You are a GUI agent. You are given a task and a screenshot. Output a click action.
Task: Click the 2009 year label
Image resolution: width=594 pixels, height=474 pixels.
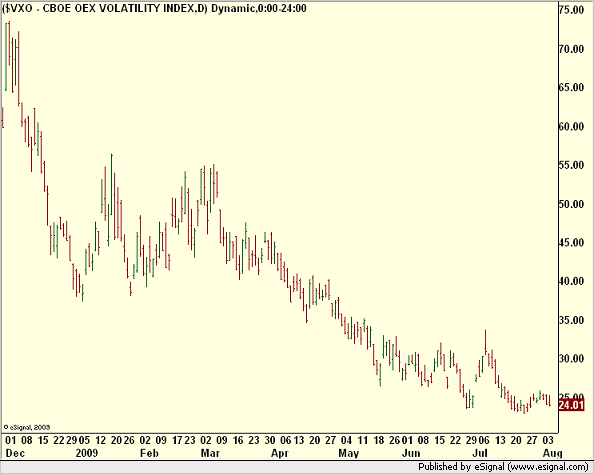click(87, 453)
